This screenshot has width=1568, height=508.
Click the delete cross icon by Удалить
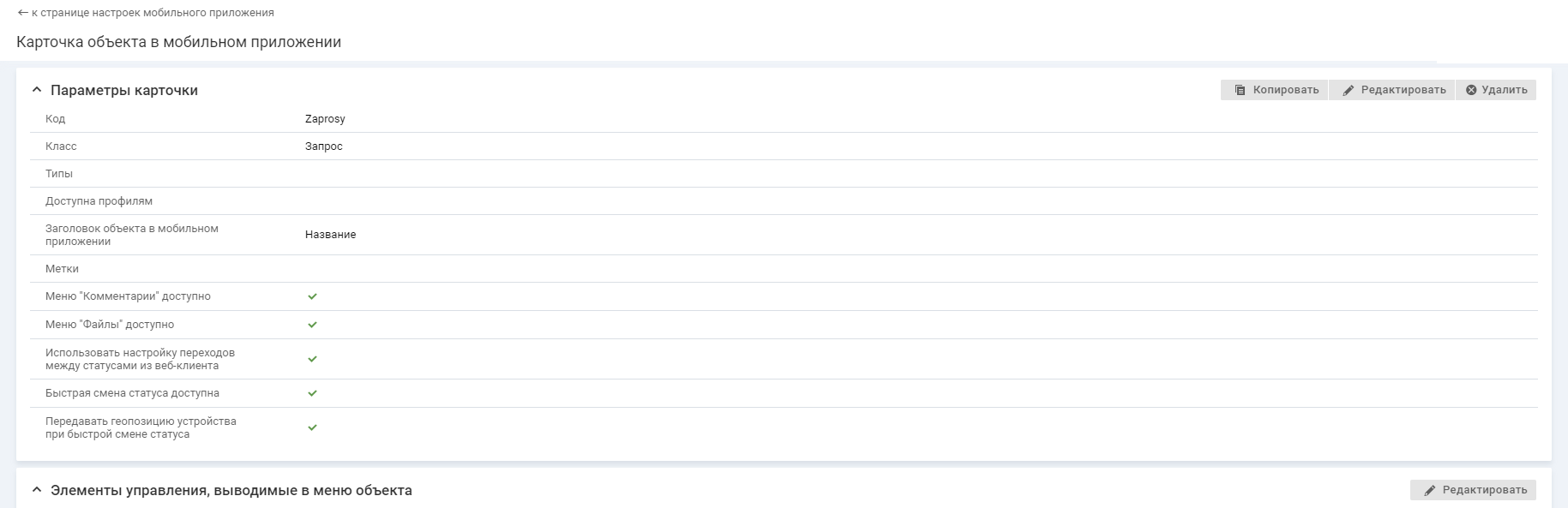[x=1471, y=90]
